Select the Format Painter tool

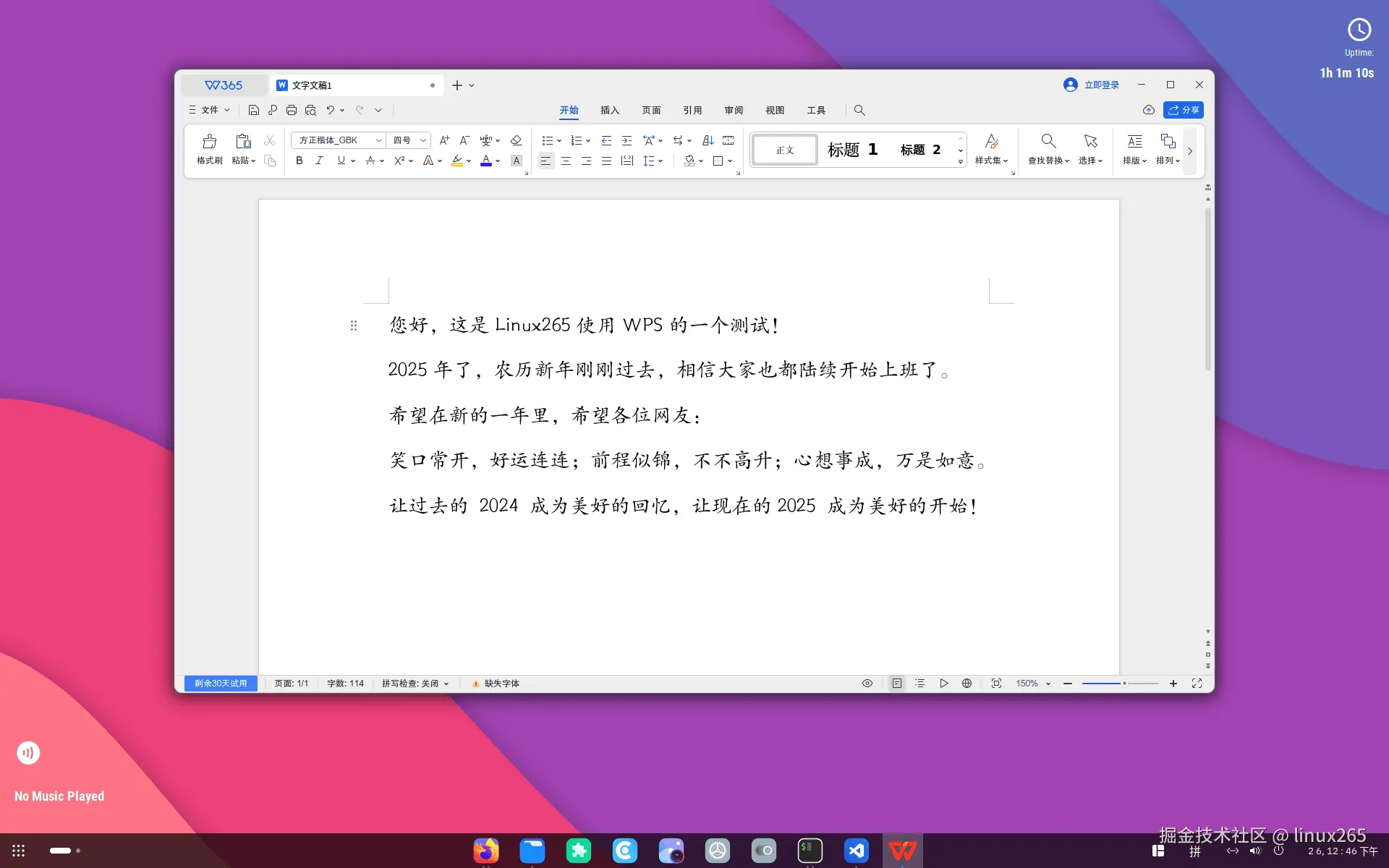pos(208,150)
